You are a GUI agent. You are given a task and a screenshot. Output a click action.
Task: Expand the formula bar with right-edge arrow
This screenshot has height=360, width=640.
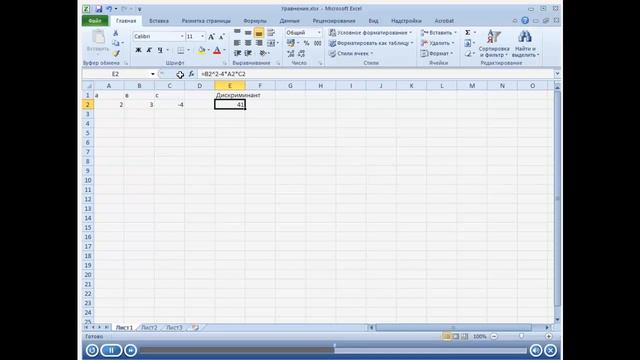point(557,74)
